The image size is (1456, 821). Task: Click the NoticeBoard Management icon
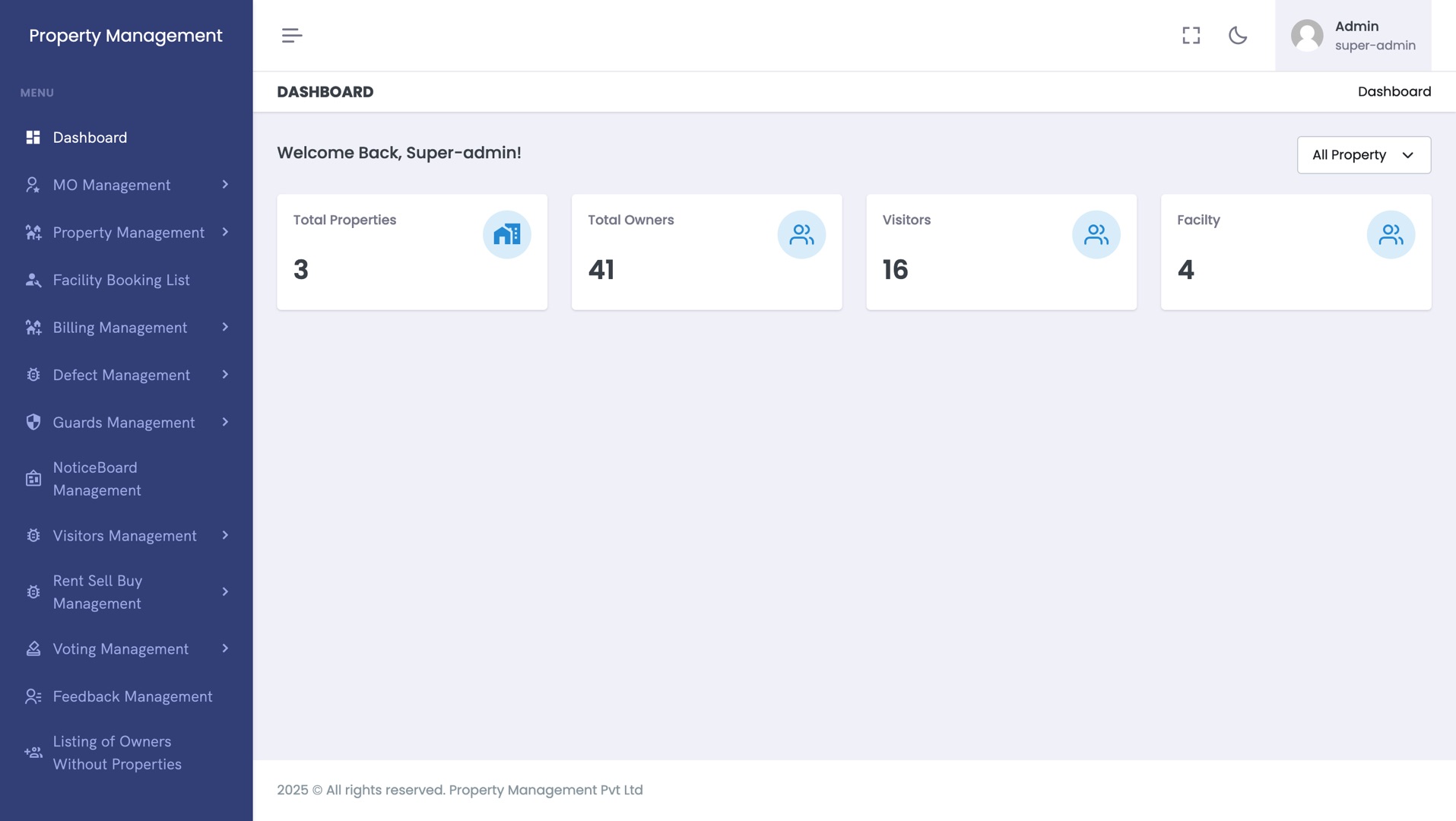click(33, 479)
